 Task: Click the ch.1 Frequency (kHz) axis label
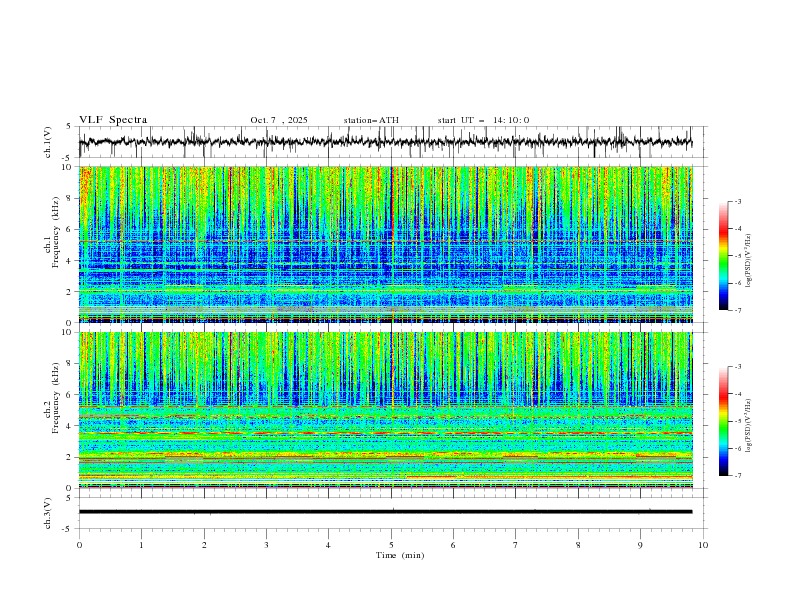(x=52, y=230)
